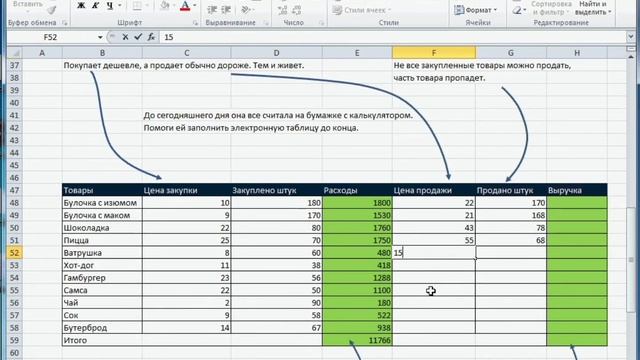This screenshot has height=360, width=640.
Task: Open Выравнивание group dialog launcher
Action: [x=265, y=23]
